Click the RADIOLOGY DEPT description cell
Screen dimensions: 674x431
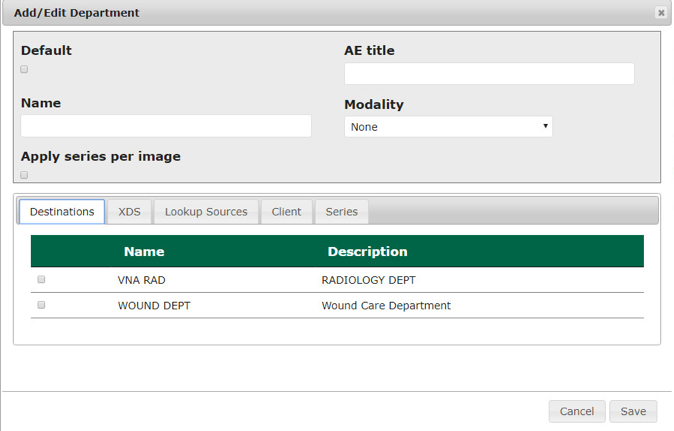click(x=368, y=280)
